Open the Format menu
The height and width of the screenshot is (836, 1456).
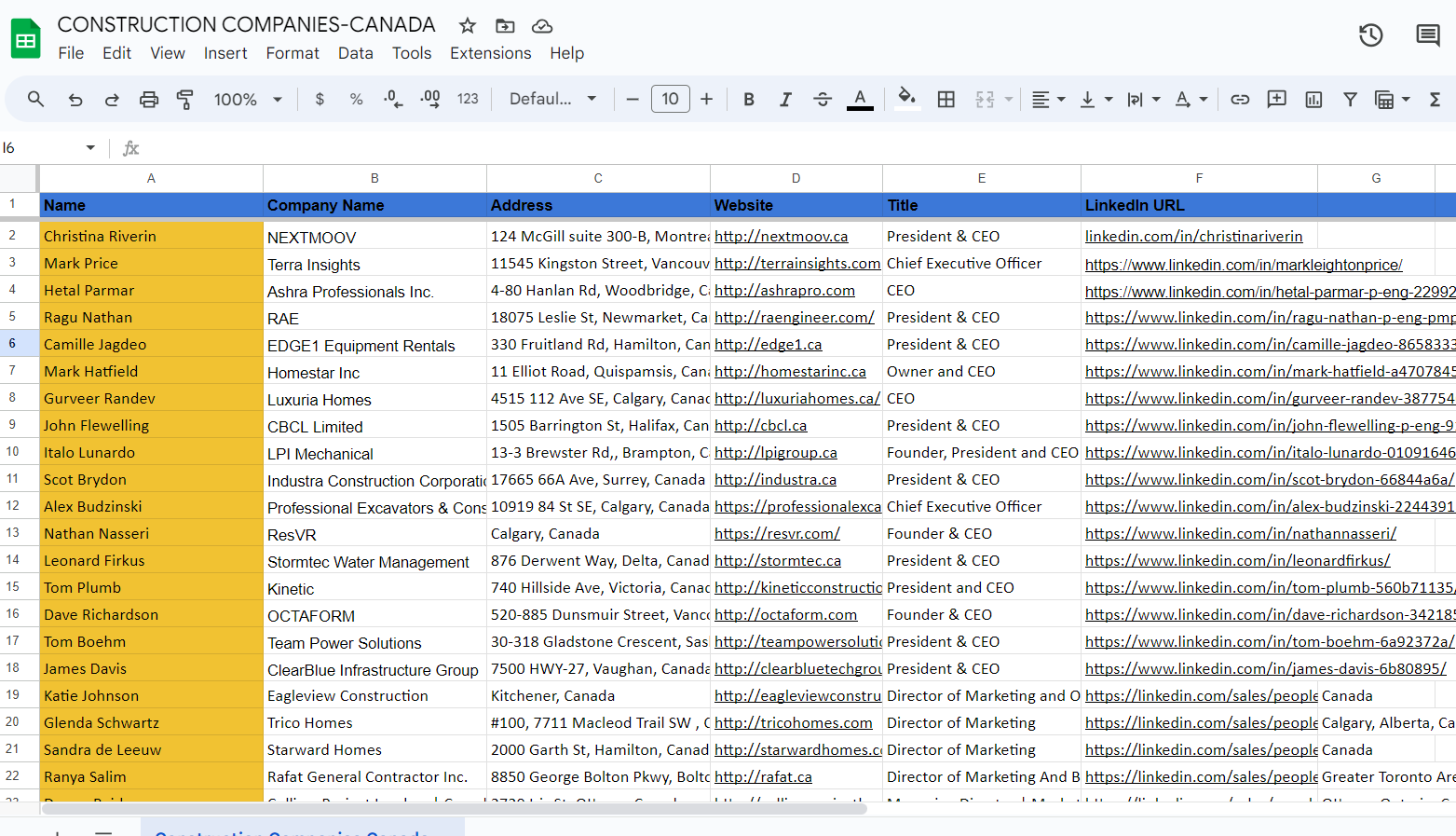tap(293, 53)
